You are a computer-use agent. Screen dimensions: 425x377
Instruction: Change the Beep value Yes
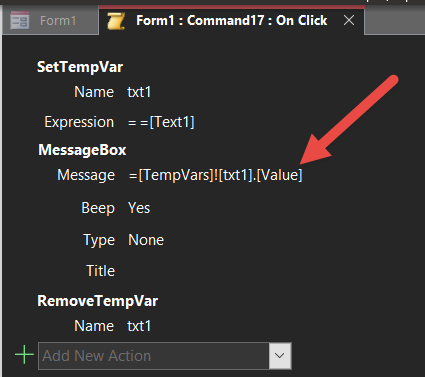(139, 208)
